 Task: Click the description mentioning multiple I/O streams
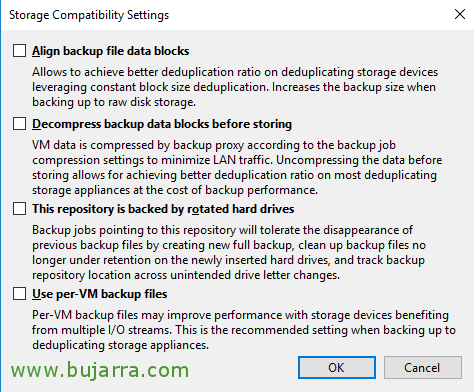click(x=244, y=330)
